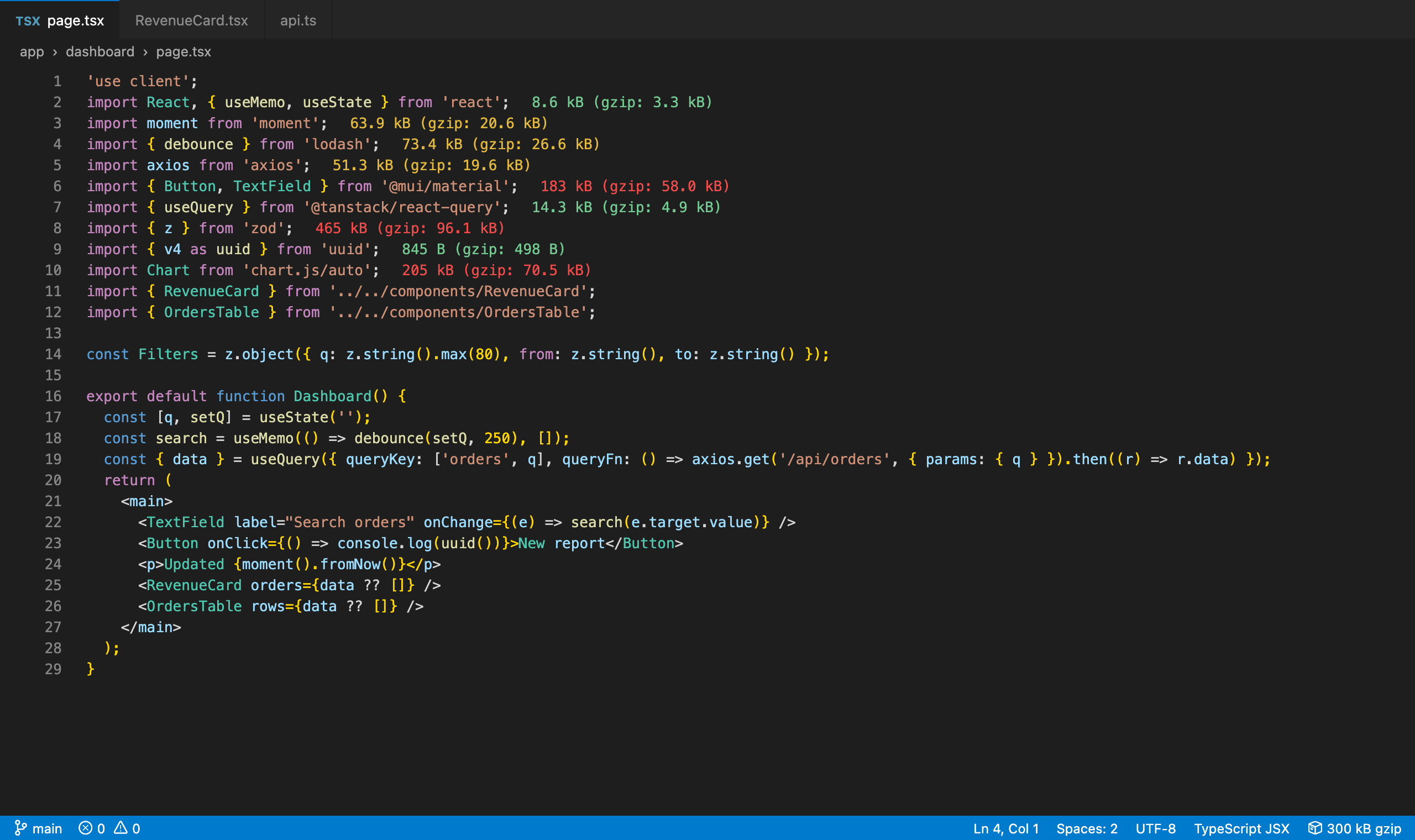This screenshot has width=1415, height=840.
Task: Open the api.ts tab
Action: (298, 20)
